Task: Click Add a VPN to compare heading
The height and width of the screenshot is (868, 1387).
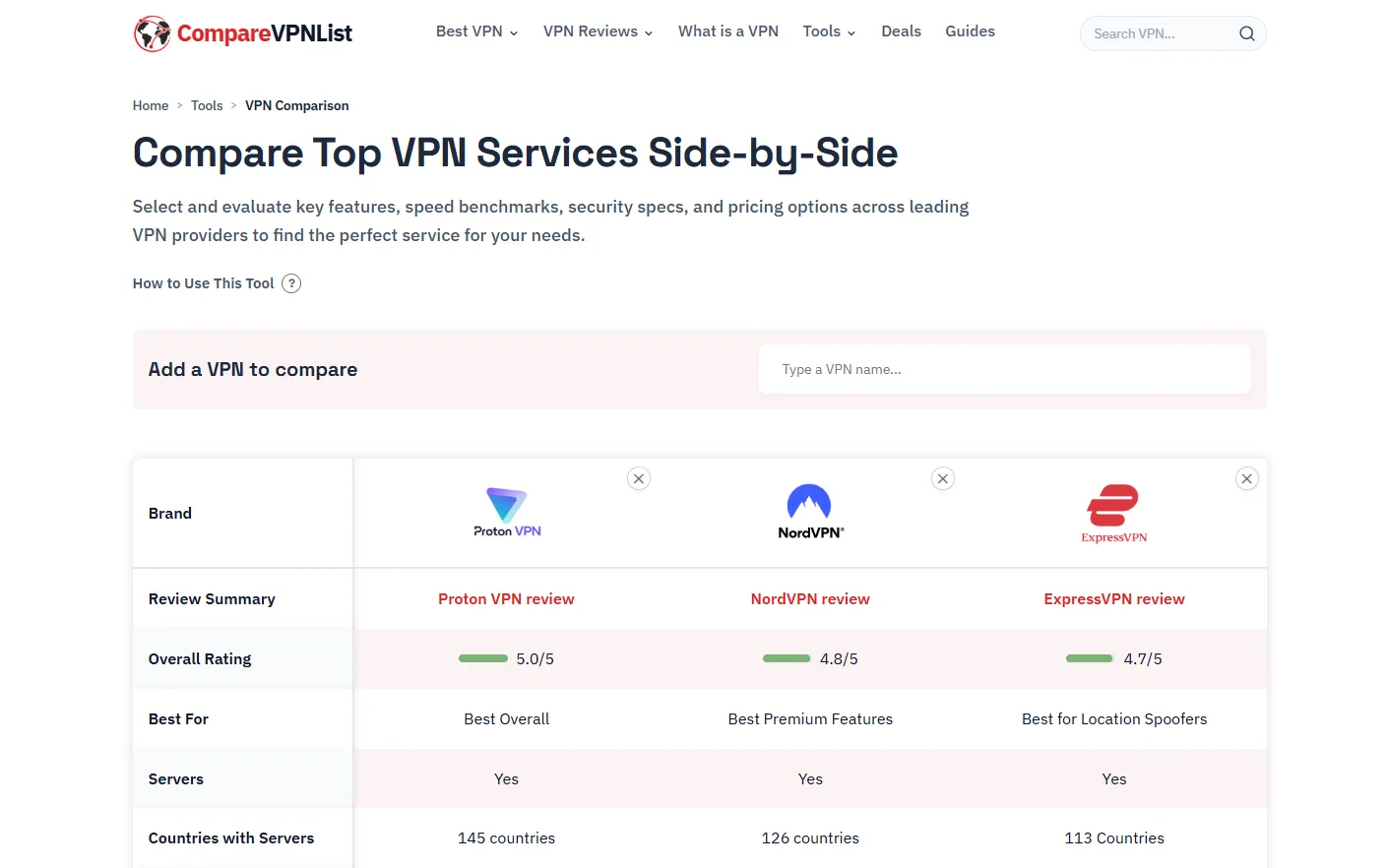Action: [253, 369]
